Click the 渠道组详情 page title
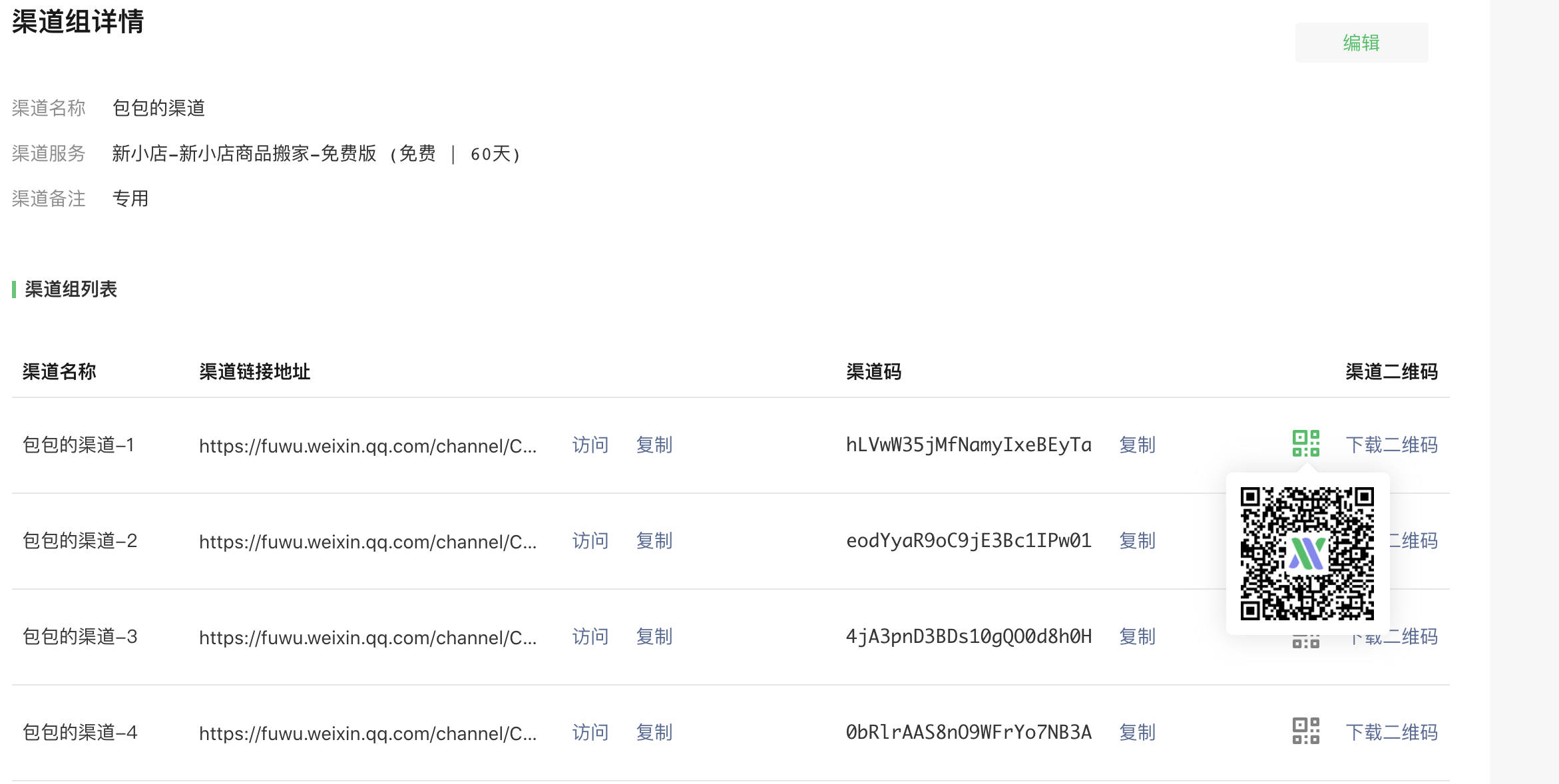 [x=77, y=21]
